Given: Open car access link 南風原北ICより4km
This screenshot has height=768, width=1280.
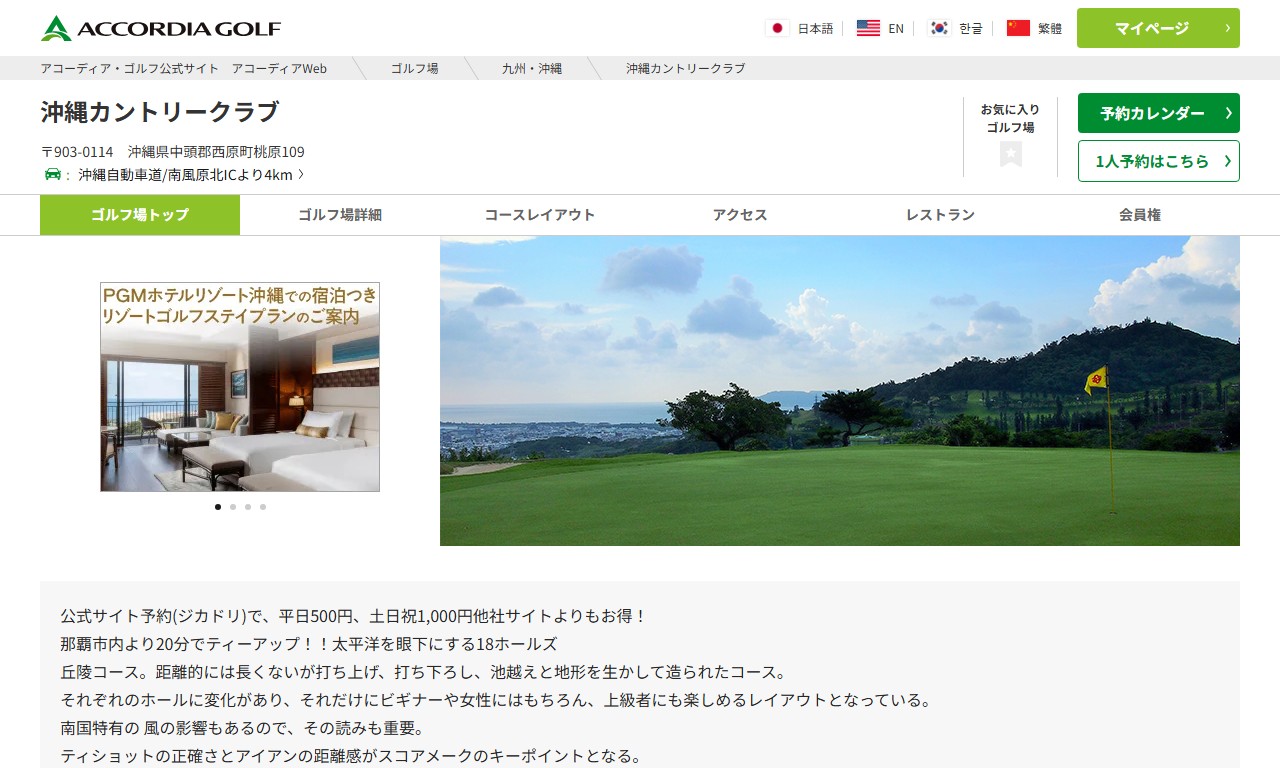Looking at the screenshot, I should pyautogui.click(x=191, y=174).
